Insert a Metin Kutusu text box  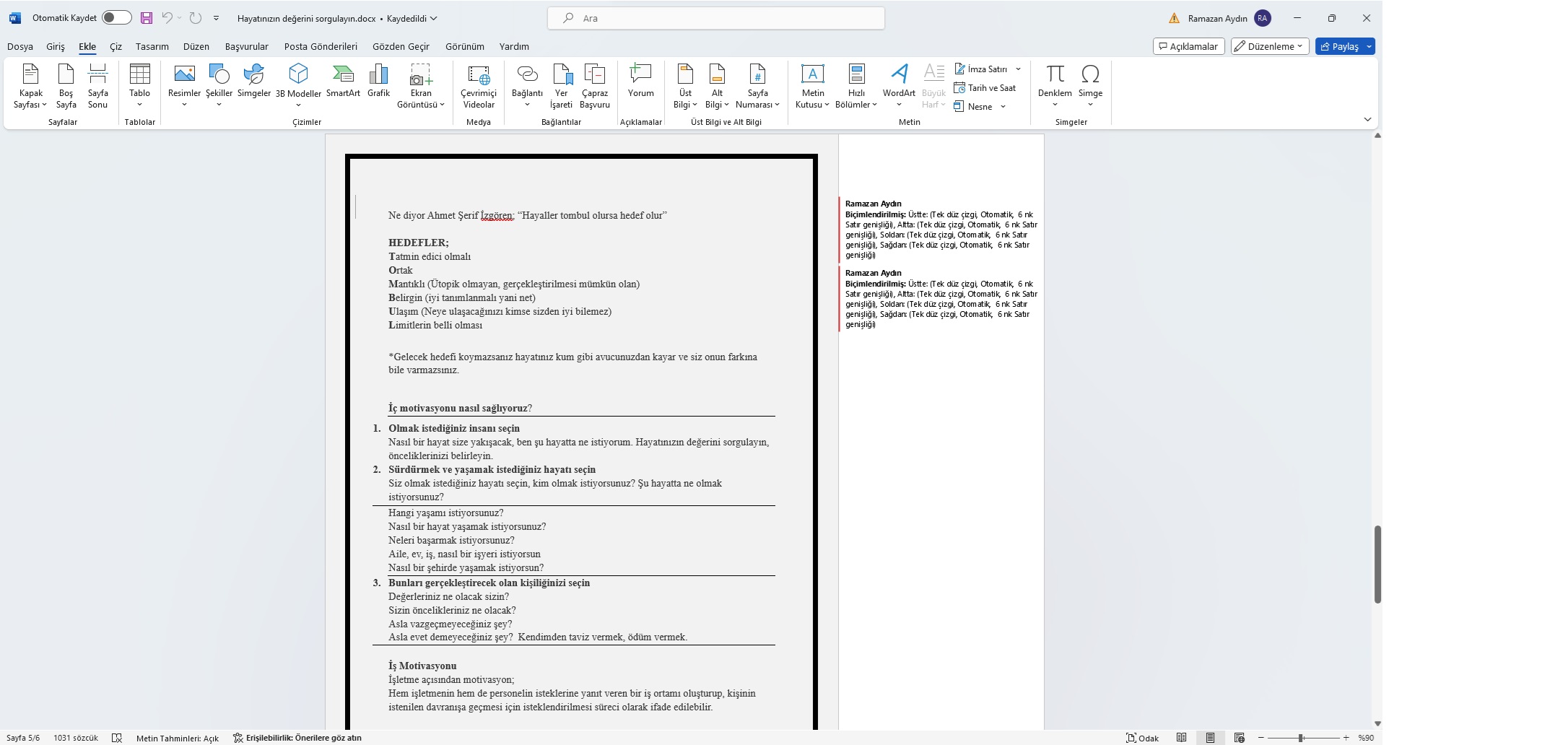coord(813,86)
